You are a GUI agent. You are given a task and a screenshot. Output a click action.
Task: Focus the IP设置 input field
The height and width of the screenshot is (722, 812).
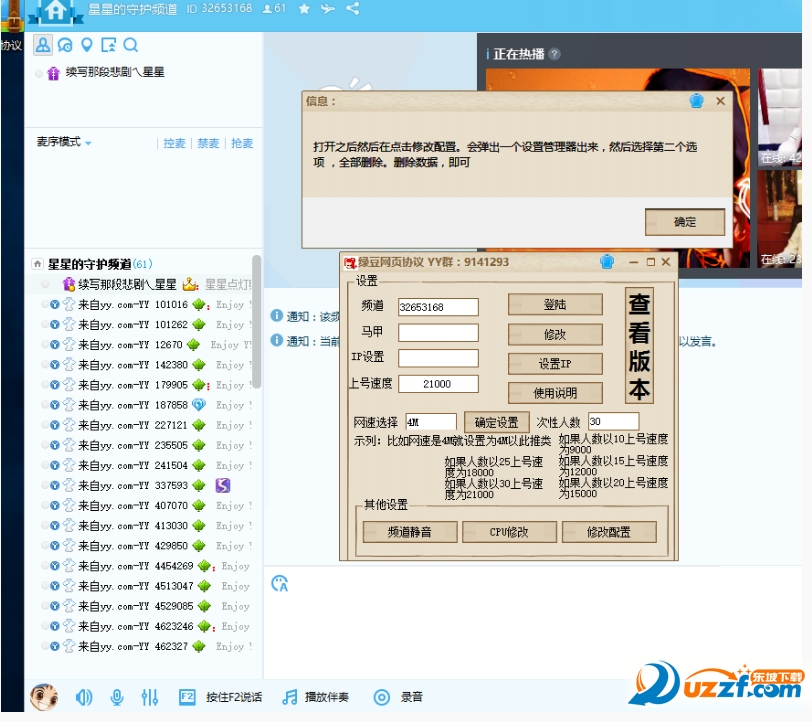[438, 358]
